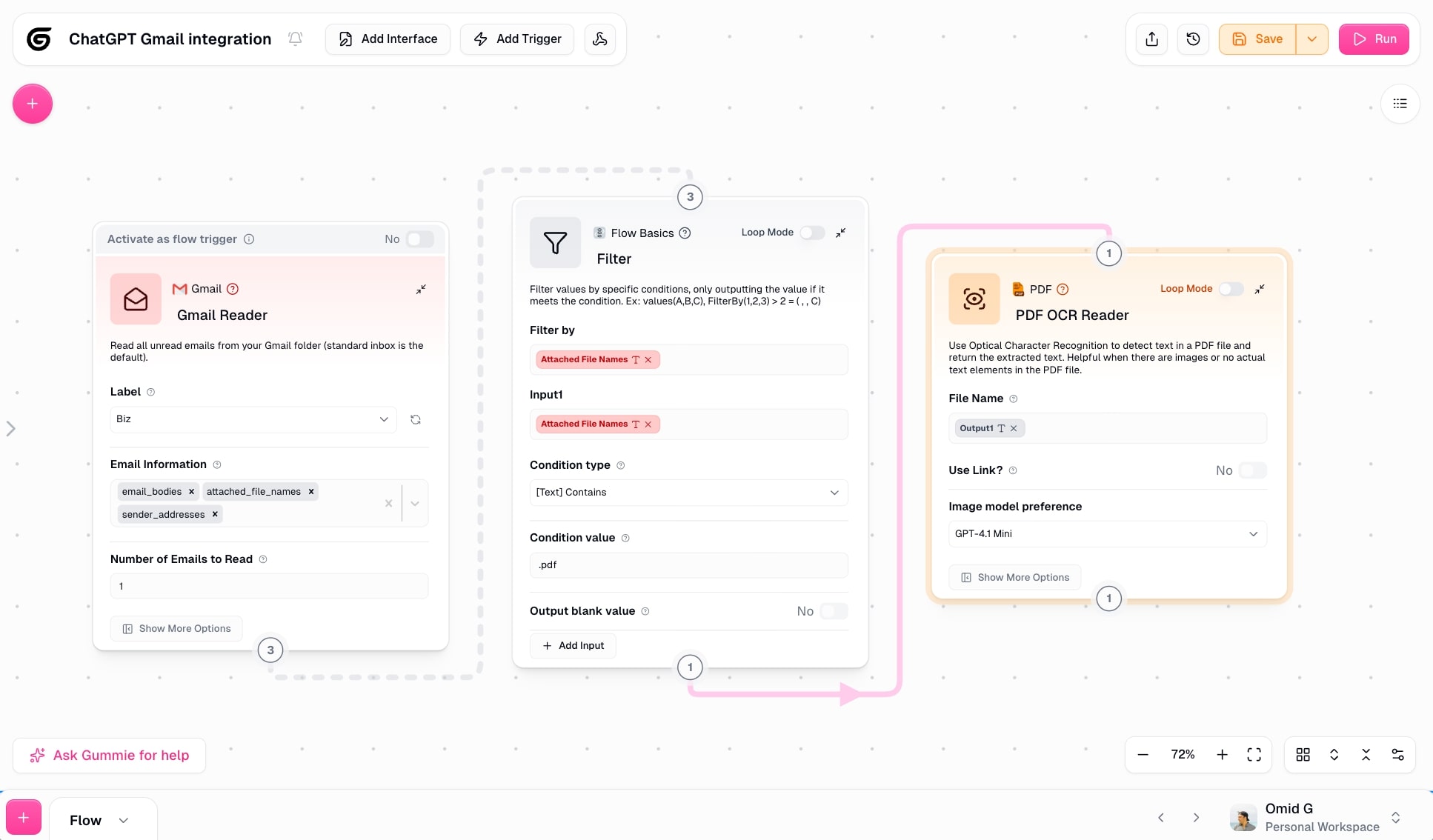
Task: Collapse all nodes icon
Action: pos(1366,755)
